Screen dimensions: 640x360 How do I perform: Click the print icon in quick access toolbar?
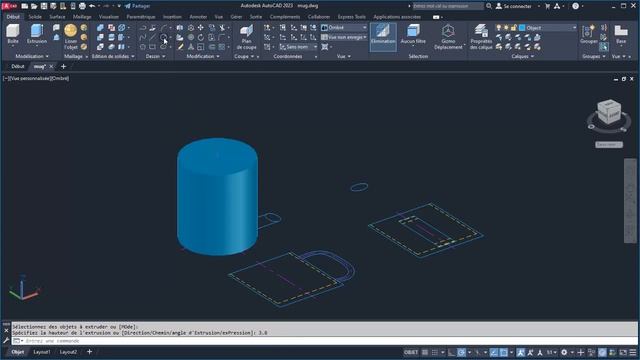[82, 6]
